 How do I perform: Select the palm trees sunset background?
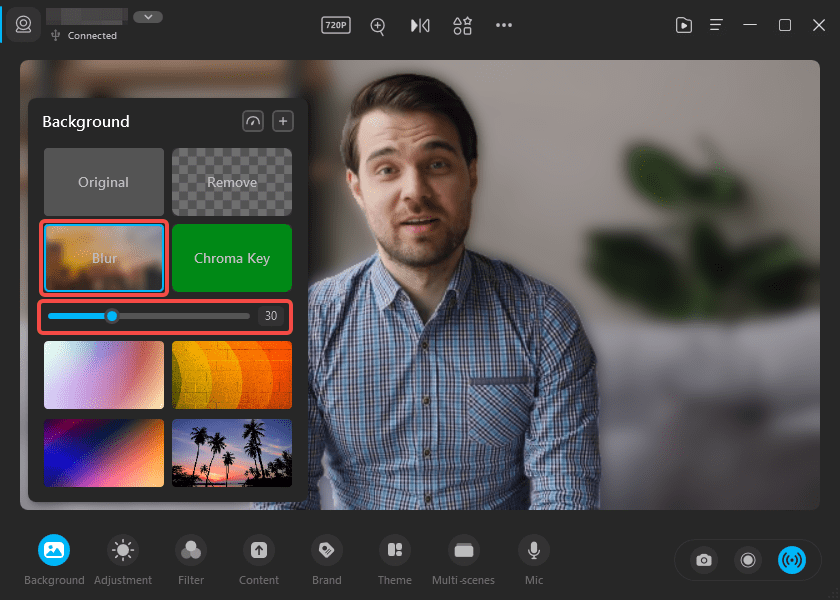[x=232, y=452]
